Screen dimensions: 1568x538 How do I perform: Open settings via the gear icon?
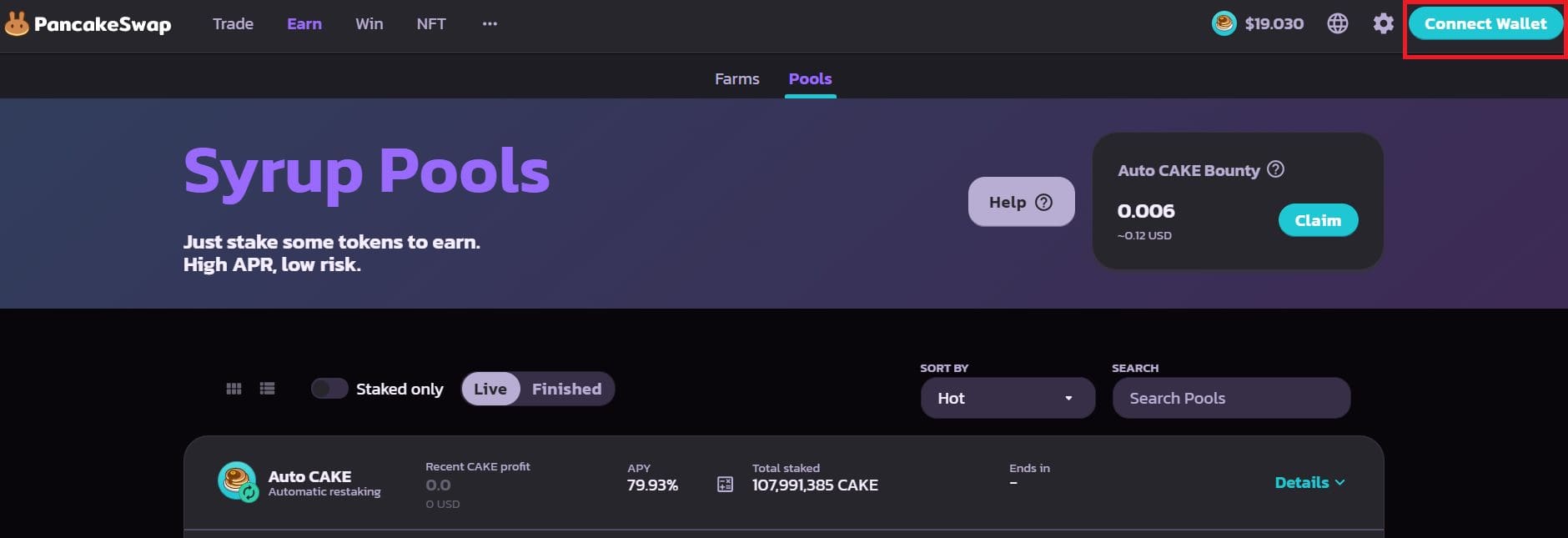point(1383,23)
